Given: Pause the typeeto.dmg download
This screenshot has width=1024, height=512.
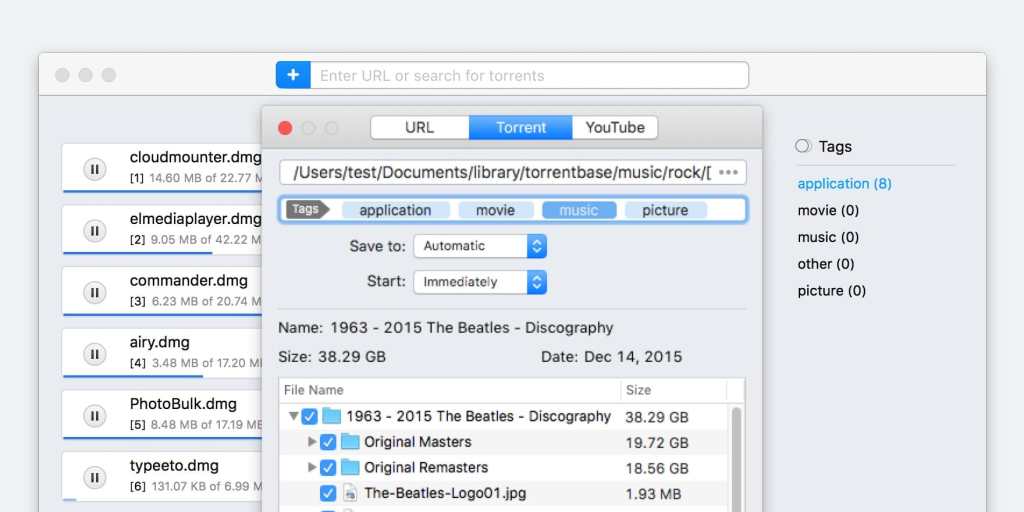Looking at the screenshot, I should (94, 477).
